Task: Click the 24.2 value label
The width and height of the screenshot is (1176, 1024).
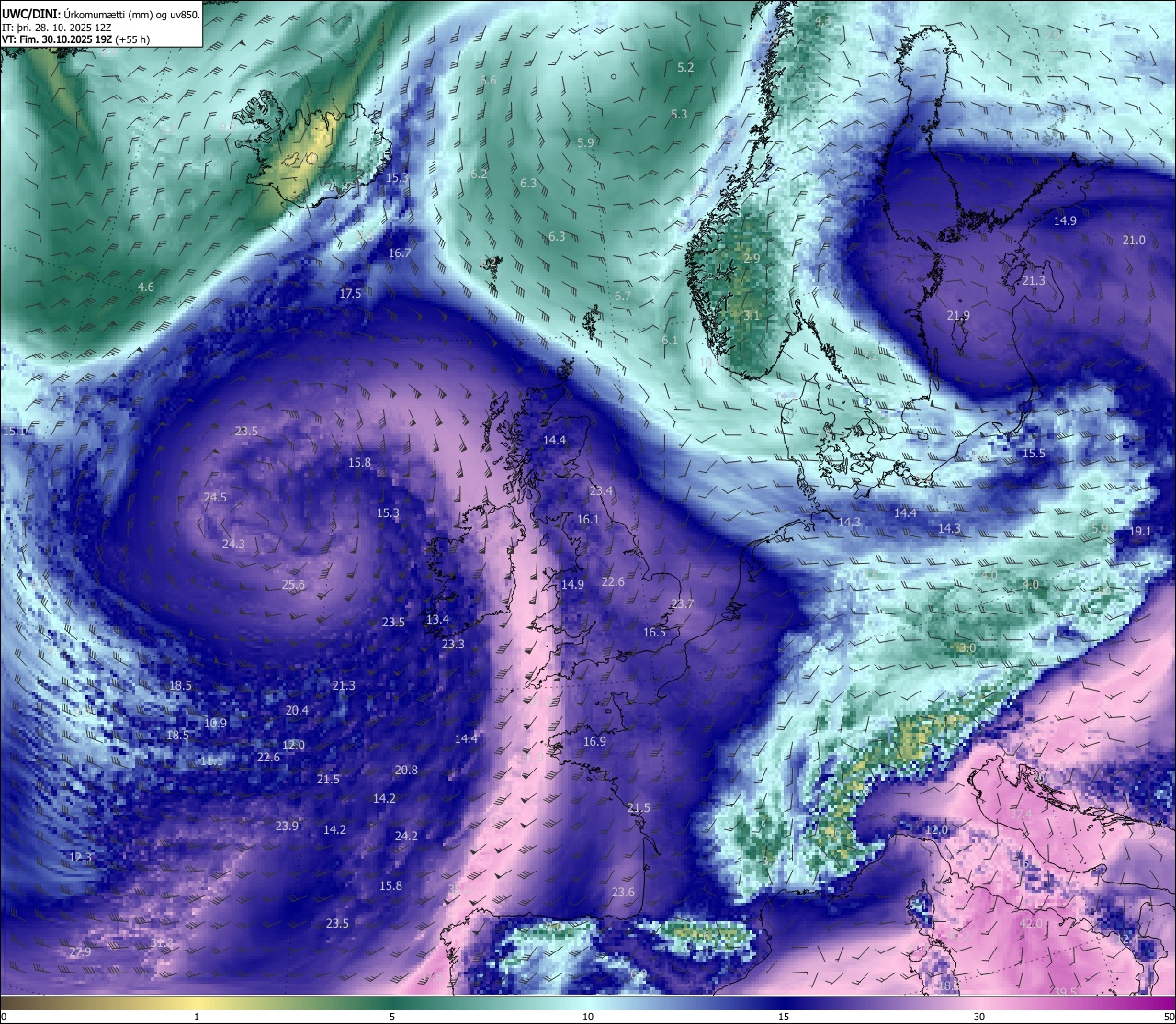Action: [406, 836]
